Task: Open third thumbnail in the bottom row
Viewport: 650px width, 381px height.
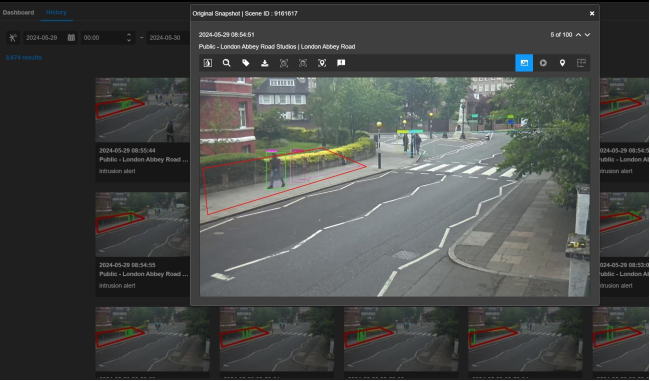Action: point(401,339)
